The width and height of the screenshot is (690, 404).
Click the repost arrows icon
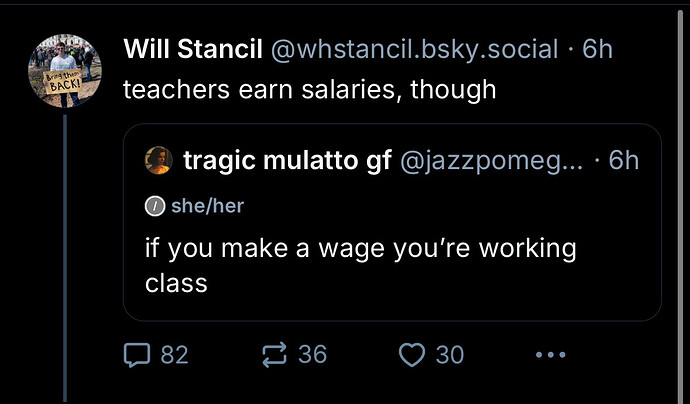coord(275,354)
